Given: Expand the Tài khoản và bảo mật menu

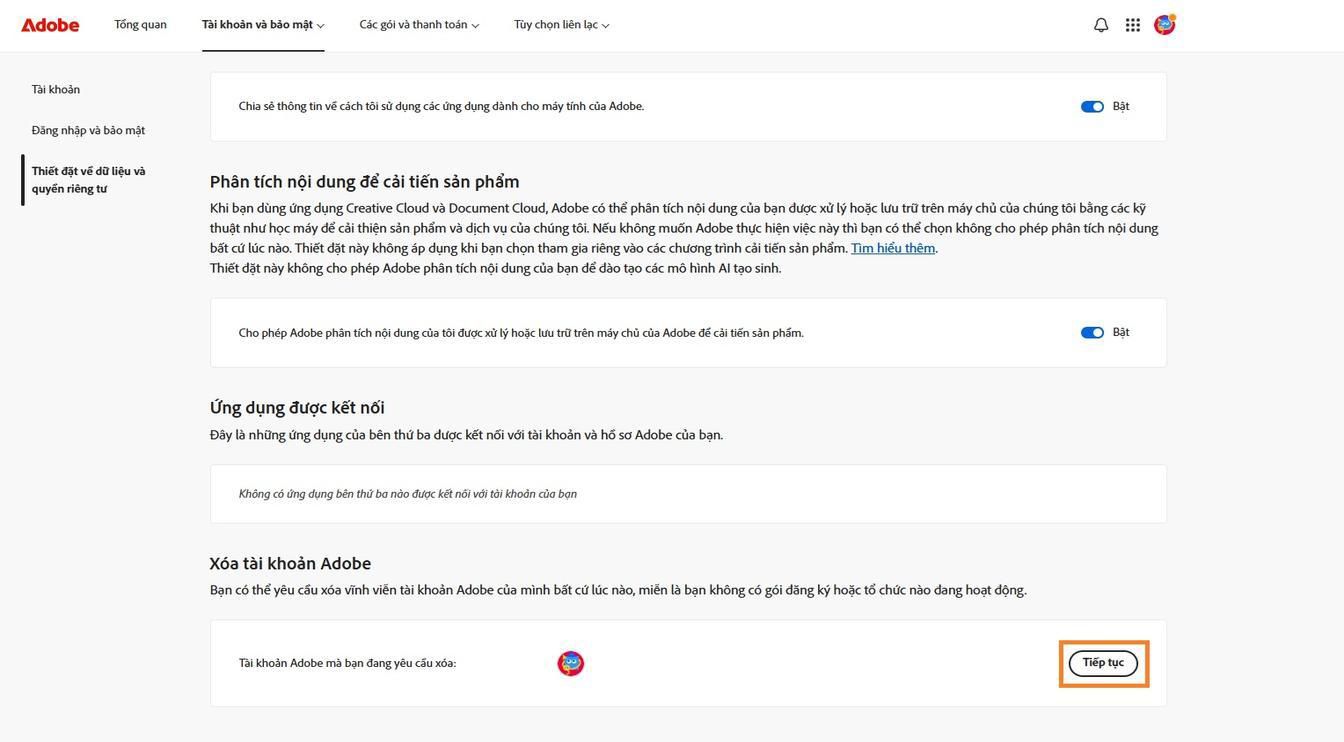Looking at the screenshot, I should tap(263, 25).
